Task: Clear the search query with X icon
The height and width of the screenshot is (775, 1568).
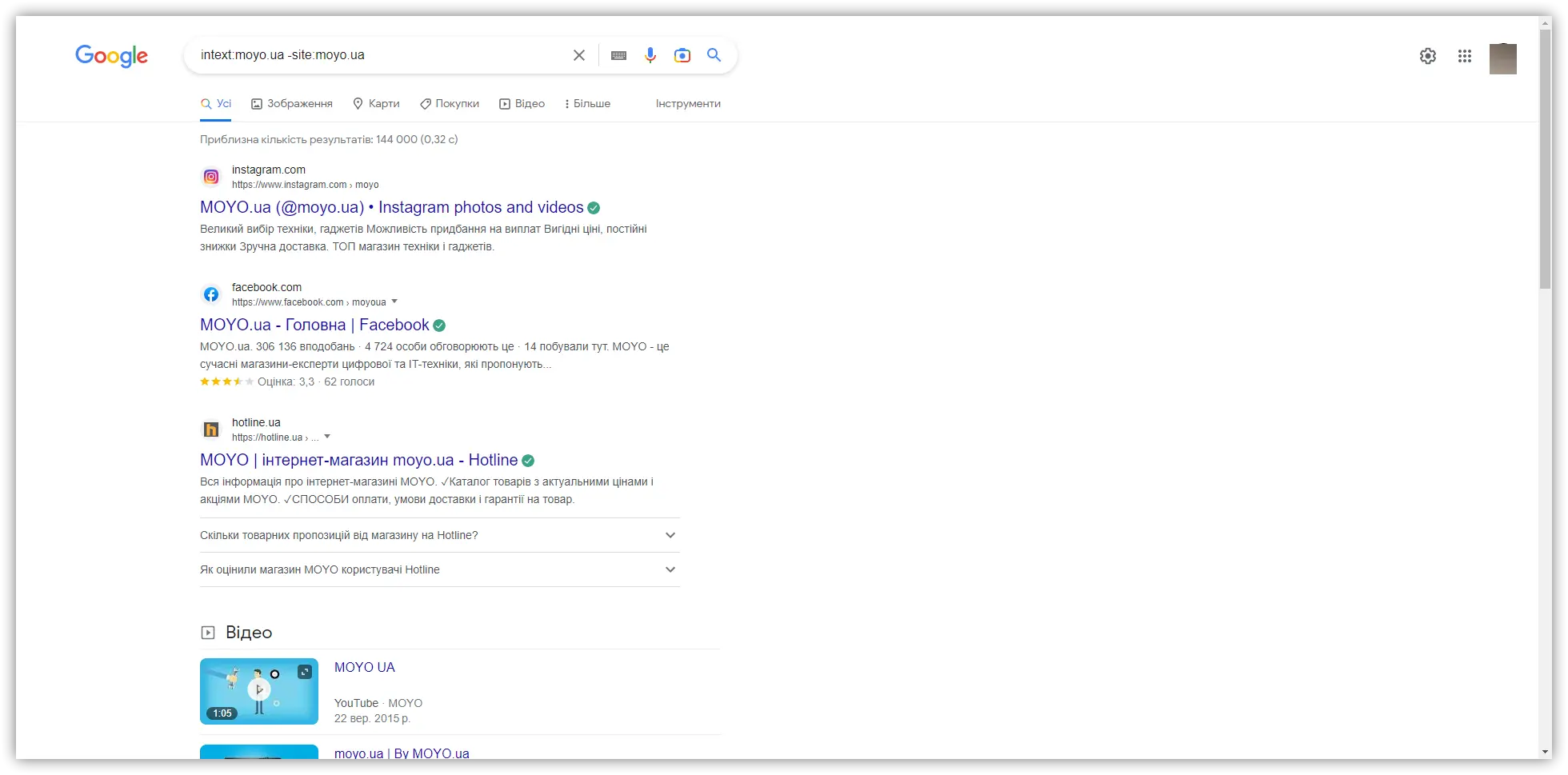Action: pos(579,55)
